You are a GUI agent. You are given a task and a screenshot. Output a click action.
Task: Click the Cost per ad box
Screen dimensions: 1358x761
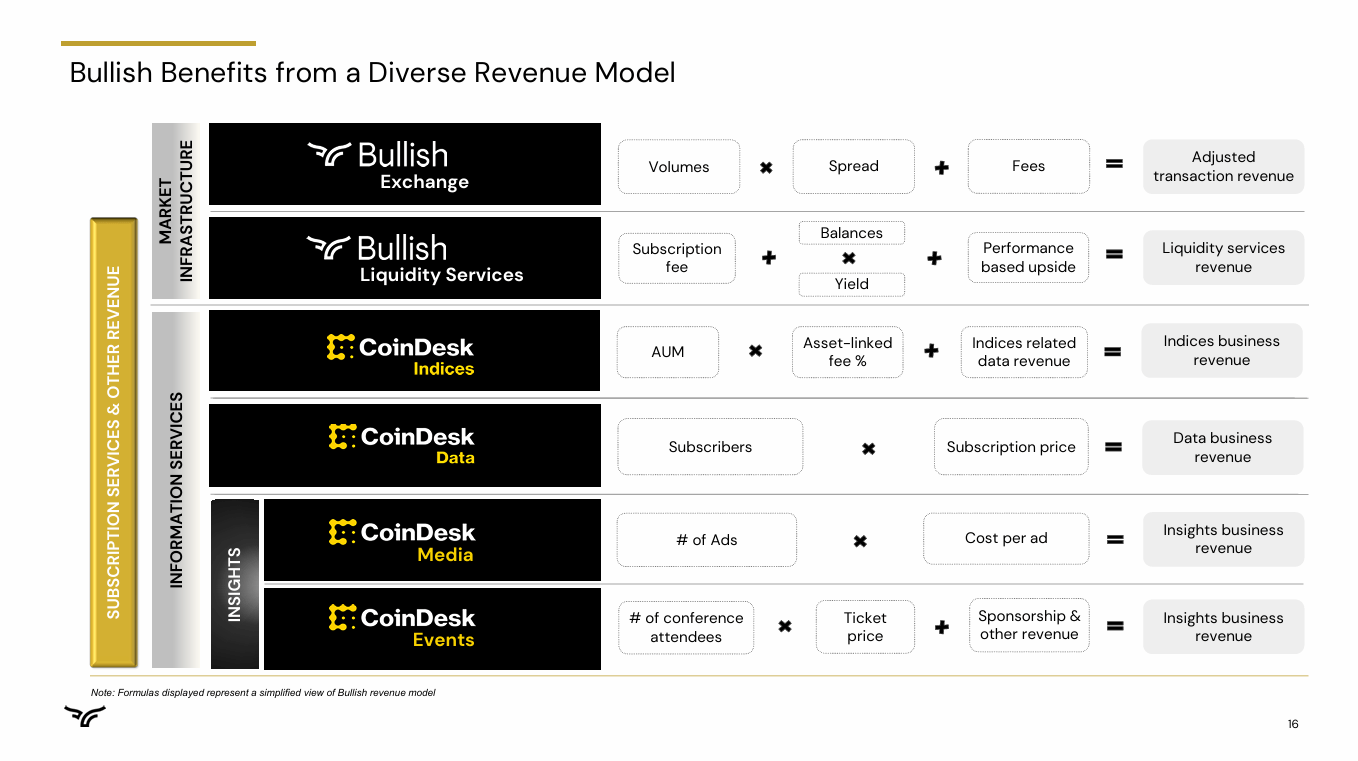(1005, 538)
